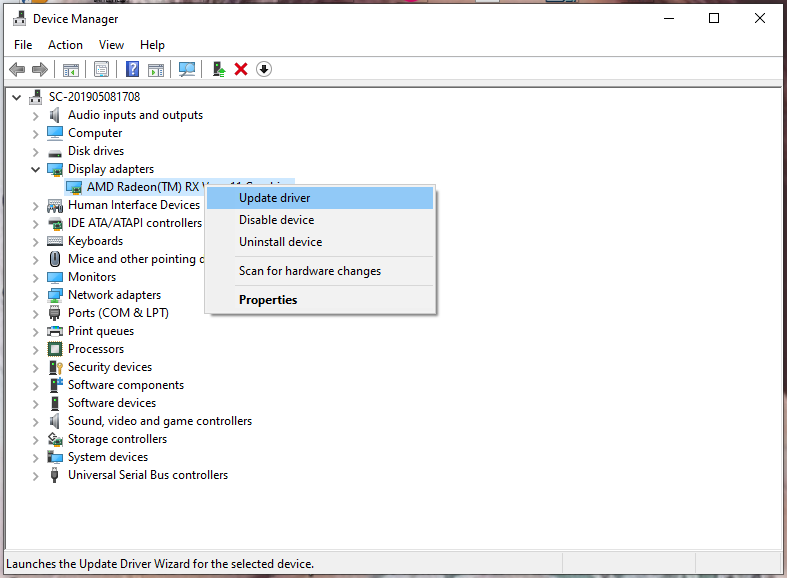Expand the Storage controllers category
Image resolution: width=787 pixels, height=578 pixels.
click(35, 440)
